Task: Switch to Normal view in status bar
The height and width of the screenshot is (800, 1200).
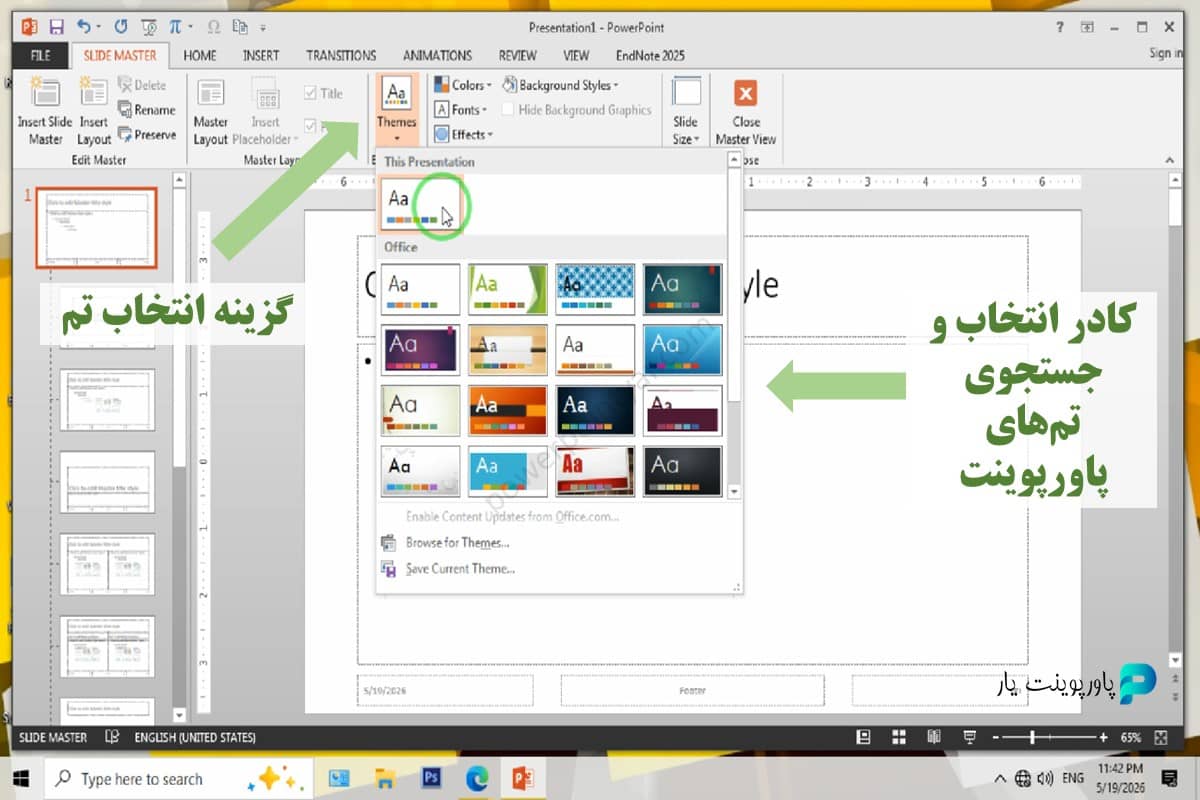Action: pos(863,737)
